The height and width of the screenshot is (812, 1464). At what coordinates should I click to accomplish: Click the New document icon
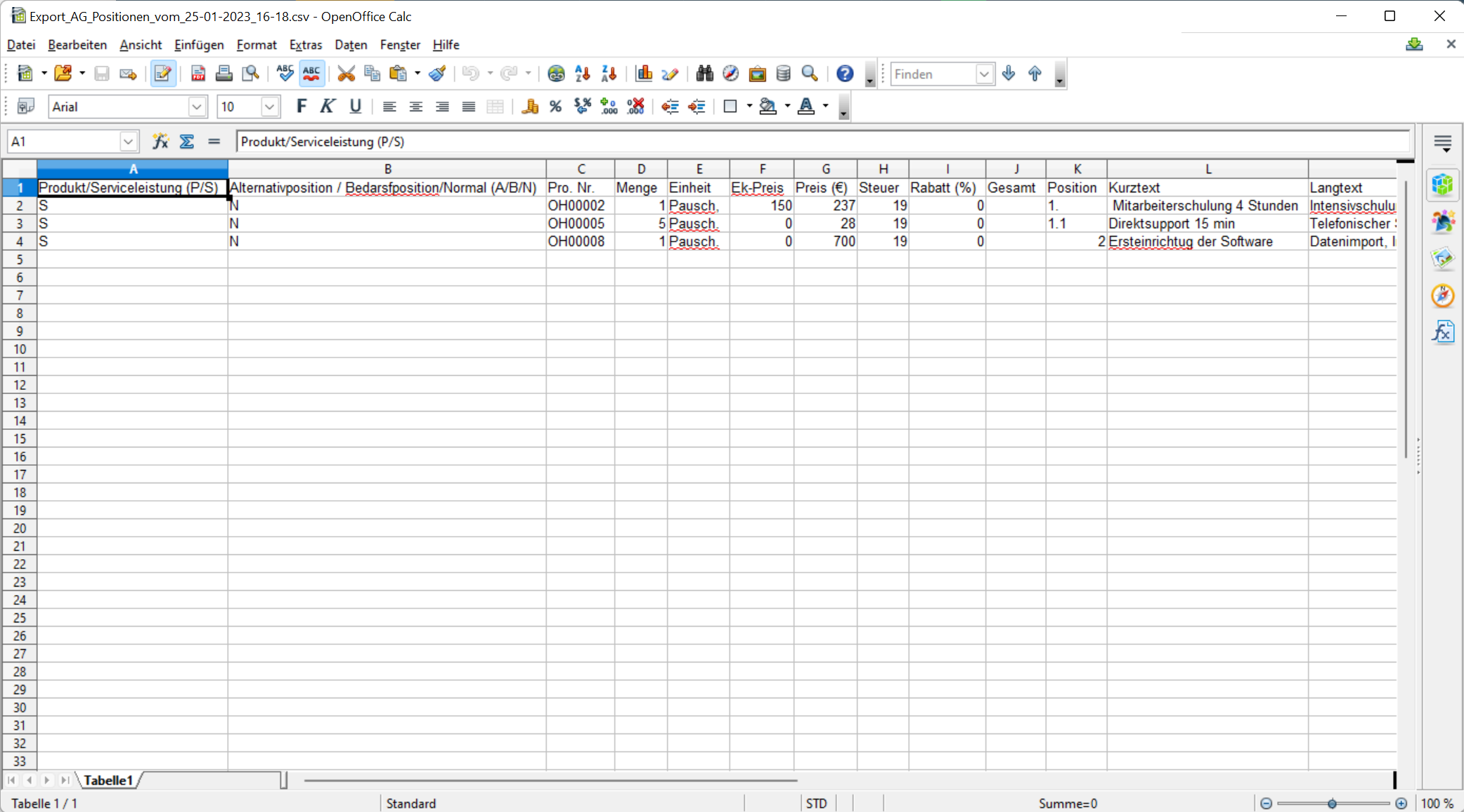25,74
